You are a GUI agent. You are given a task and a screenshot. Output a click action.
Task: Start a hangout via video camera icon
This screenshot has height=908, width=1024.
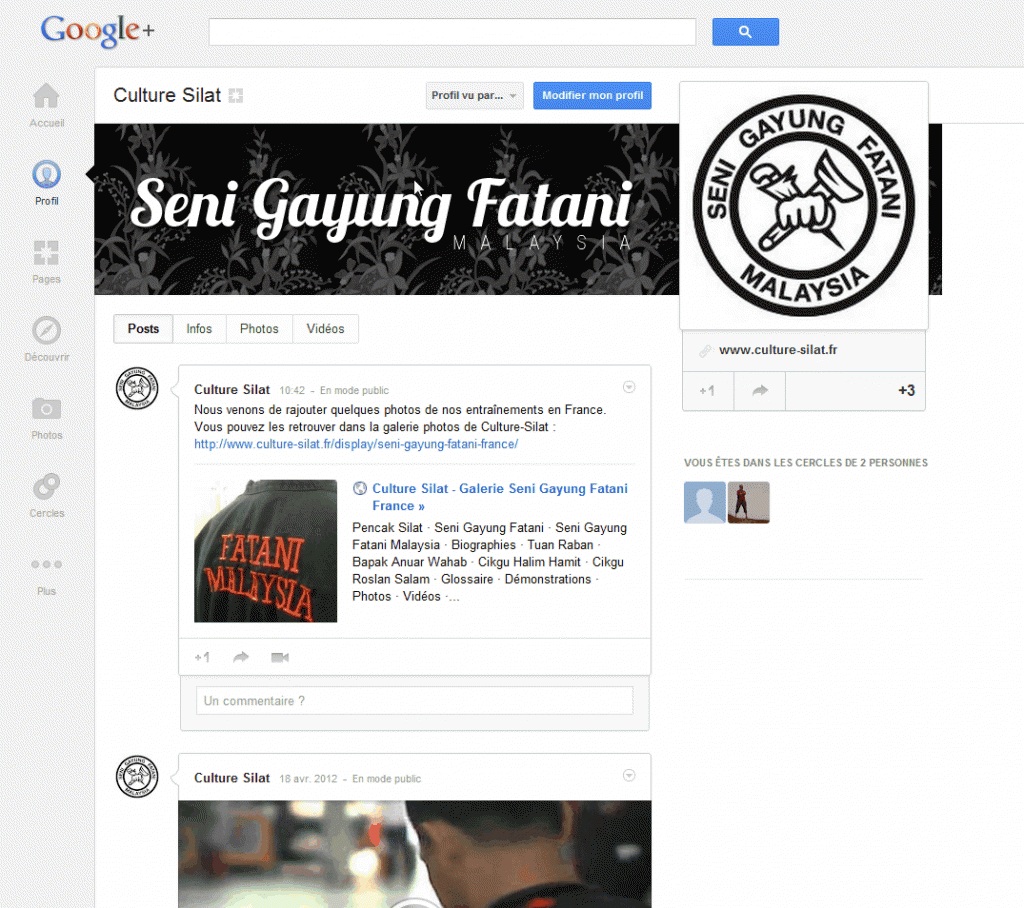pyautogui.click(x=280, y=657)
